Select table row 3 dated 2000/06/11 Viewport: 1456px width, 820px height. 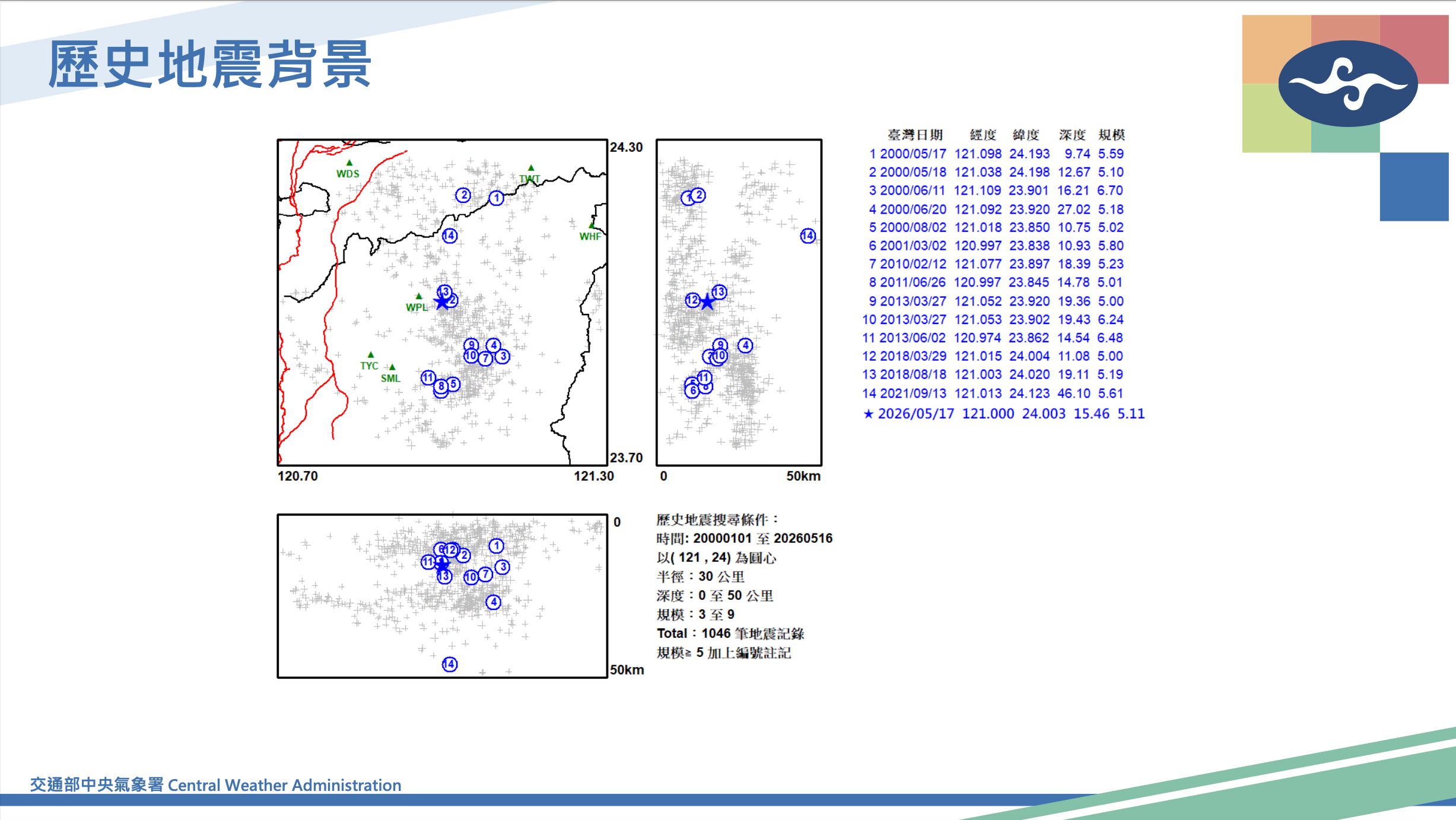click(997, 190)
